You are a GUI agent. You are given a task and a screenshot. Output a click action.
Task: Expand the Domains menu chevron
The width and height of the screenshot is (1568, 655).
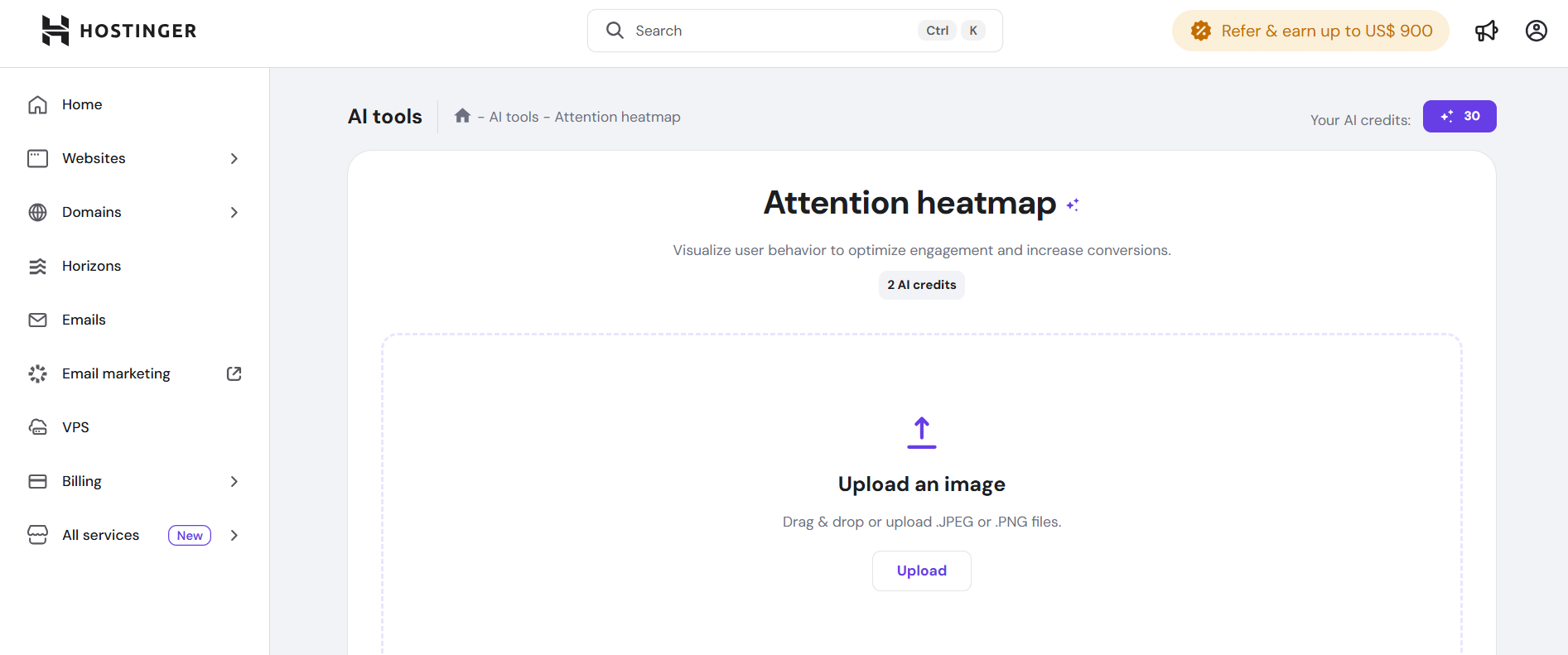pyautogui.click(x=234, y=212)
